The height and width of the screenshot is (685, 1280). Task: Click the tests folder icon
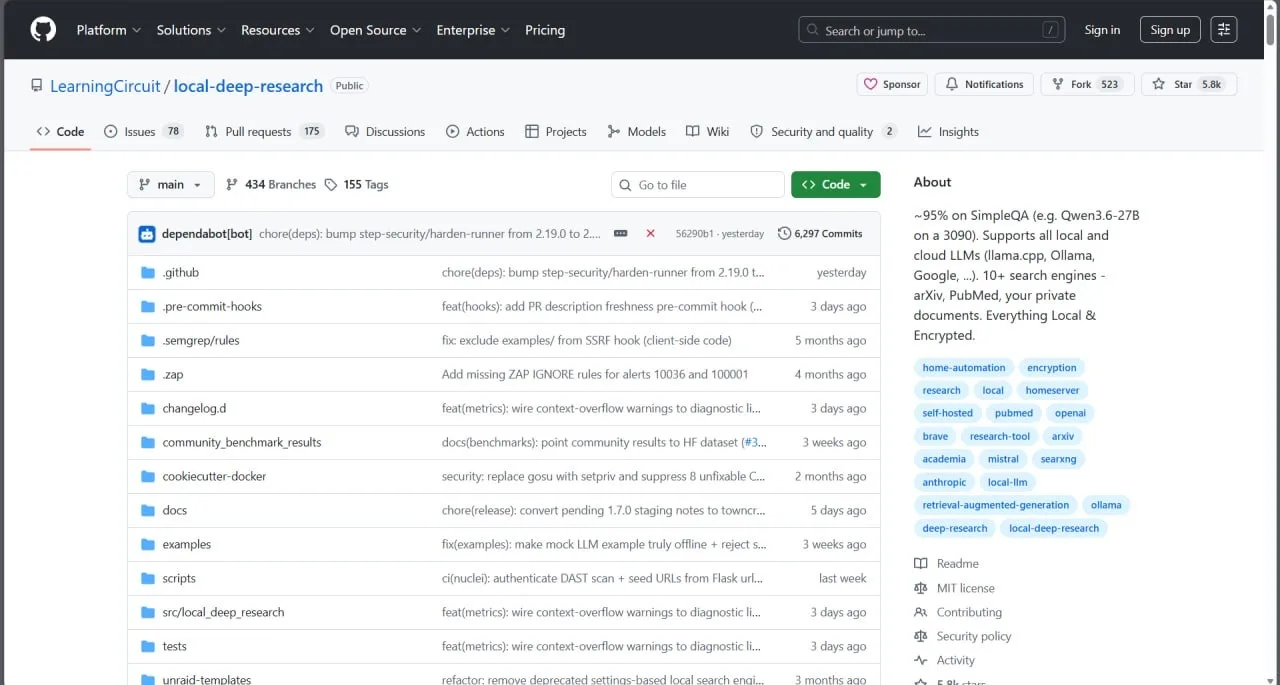point(148,646)
